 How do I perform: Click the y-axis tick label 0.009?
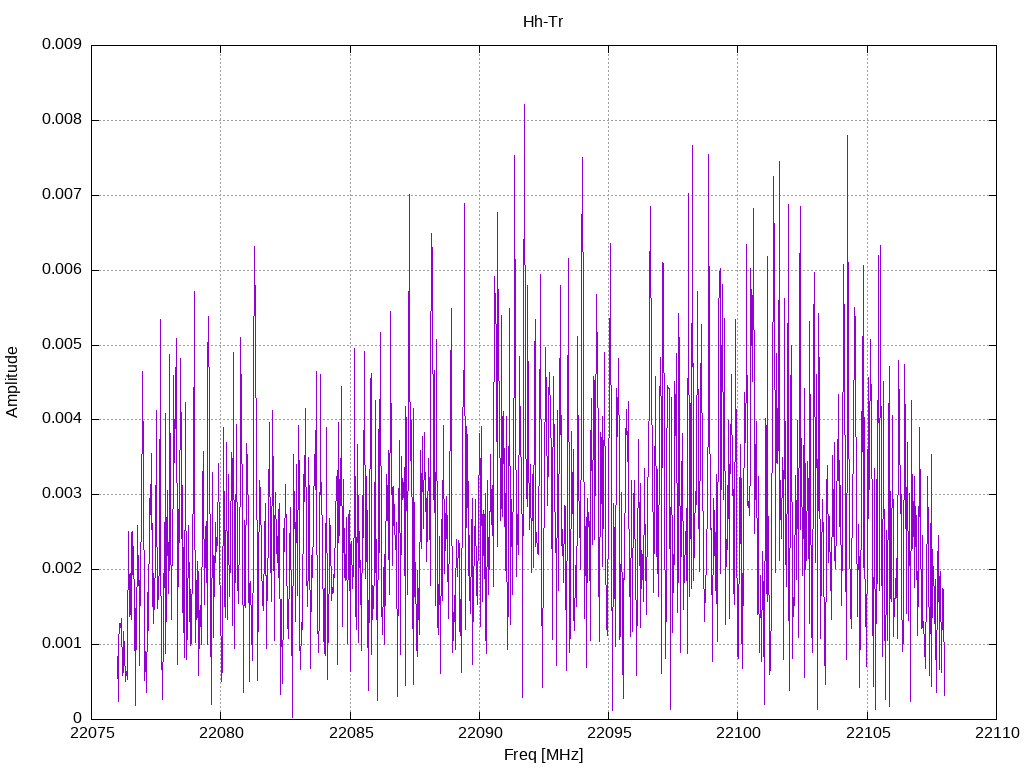click(62, 44)
